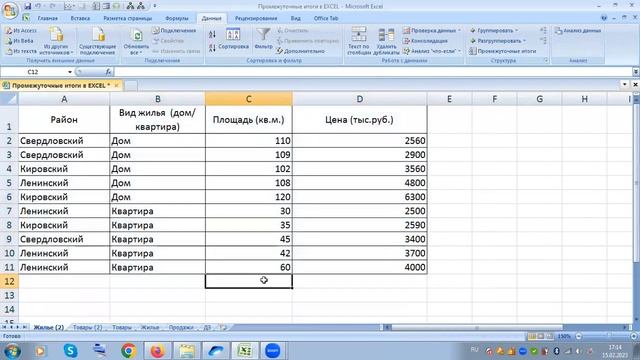Expand Ungroup (Разгруппировать) dropdown

(524, 41)
